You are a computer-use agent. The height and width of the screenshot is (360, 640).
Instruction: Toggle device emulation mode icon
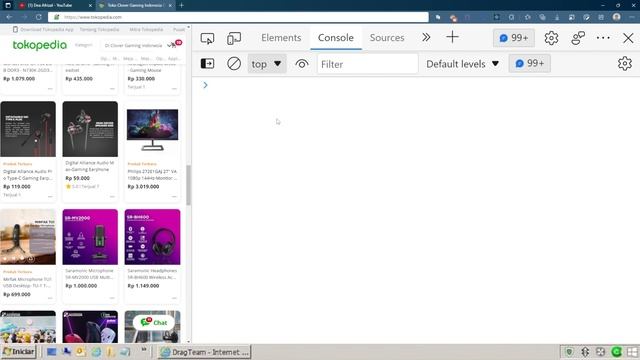(234, 38)
